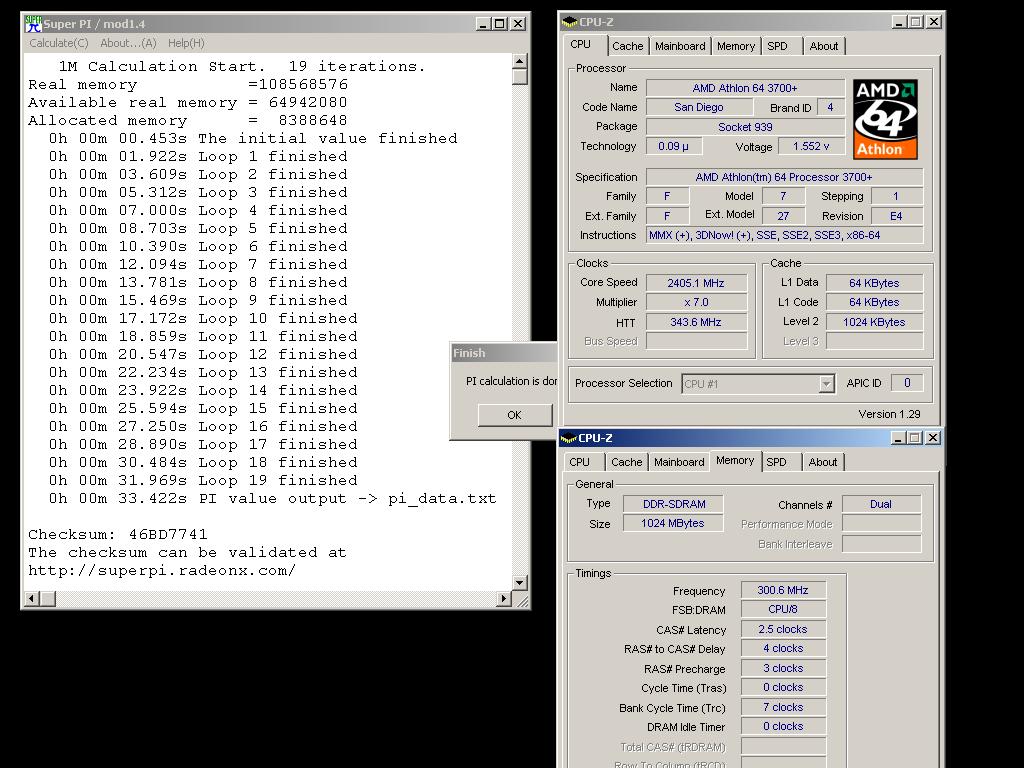Click the upper CPU-Z window title icon
This screenshot has width=1024, height=768.
click(569, 22)
